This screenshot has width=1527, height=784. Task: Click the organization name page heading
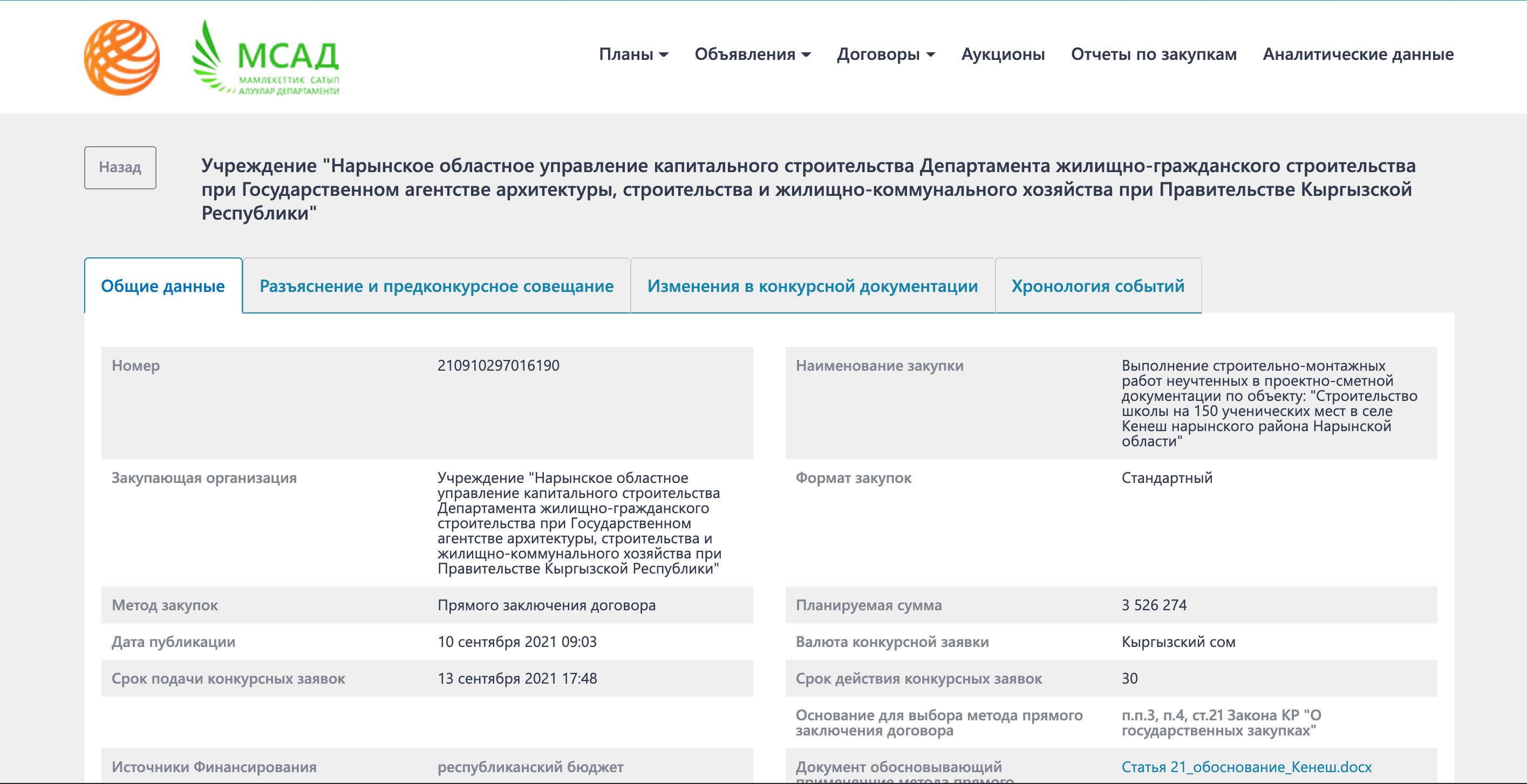pyautogui.click(x=807, y=189)
